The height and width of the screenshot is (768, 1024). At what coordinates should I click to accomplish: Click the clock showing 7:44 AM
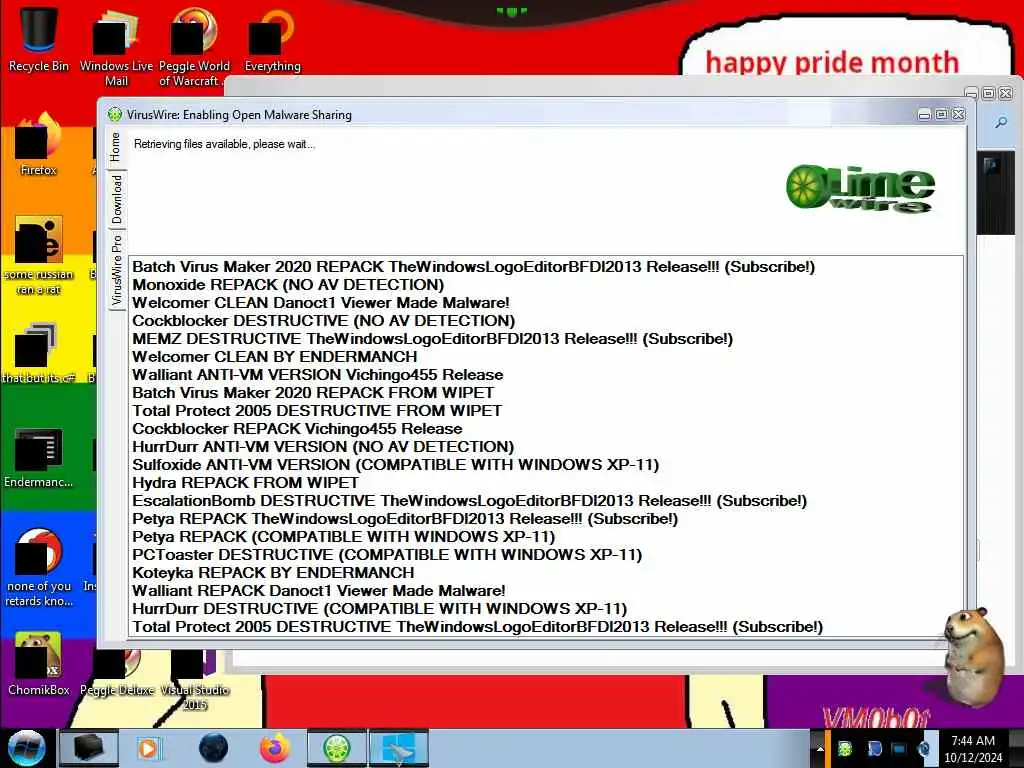(x=973, y=749)
